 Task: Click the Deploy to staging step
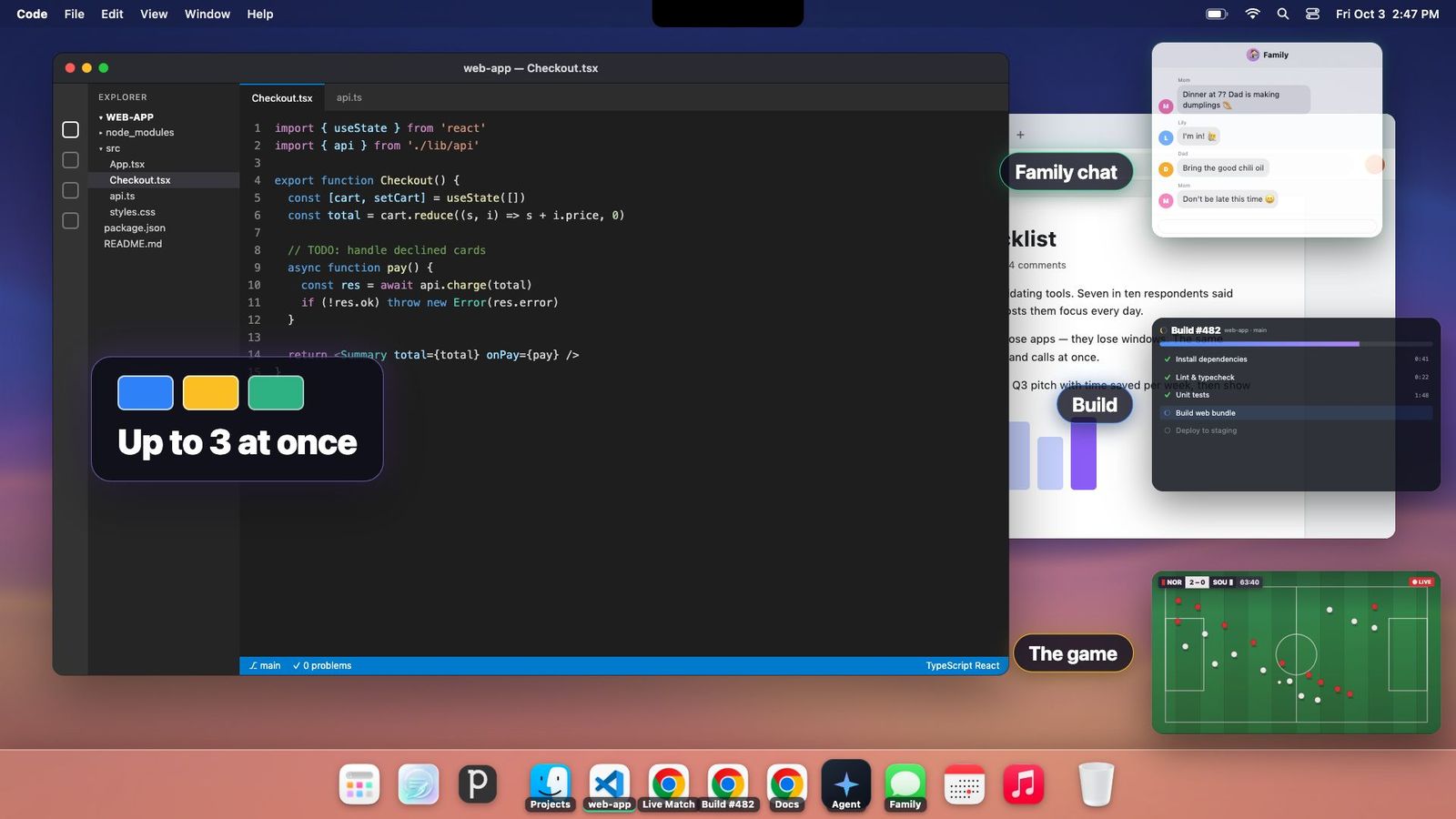coord(1297,431)
